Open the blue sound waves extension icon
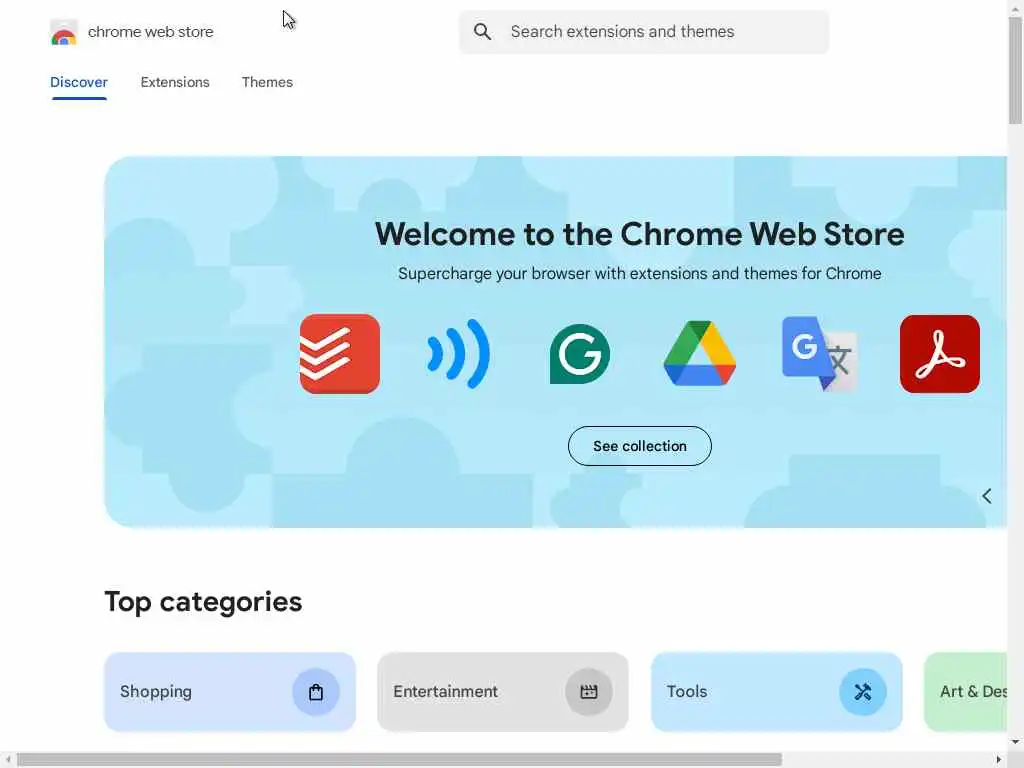The width and height of the screenshot is (1024, 768). [458, 354]
